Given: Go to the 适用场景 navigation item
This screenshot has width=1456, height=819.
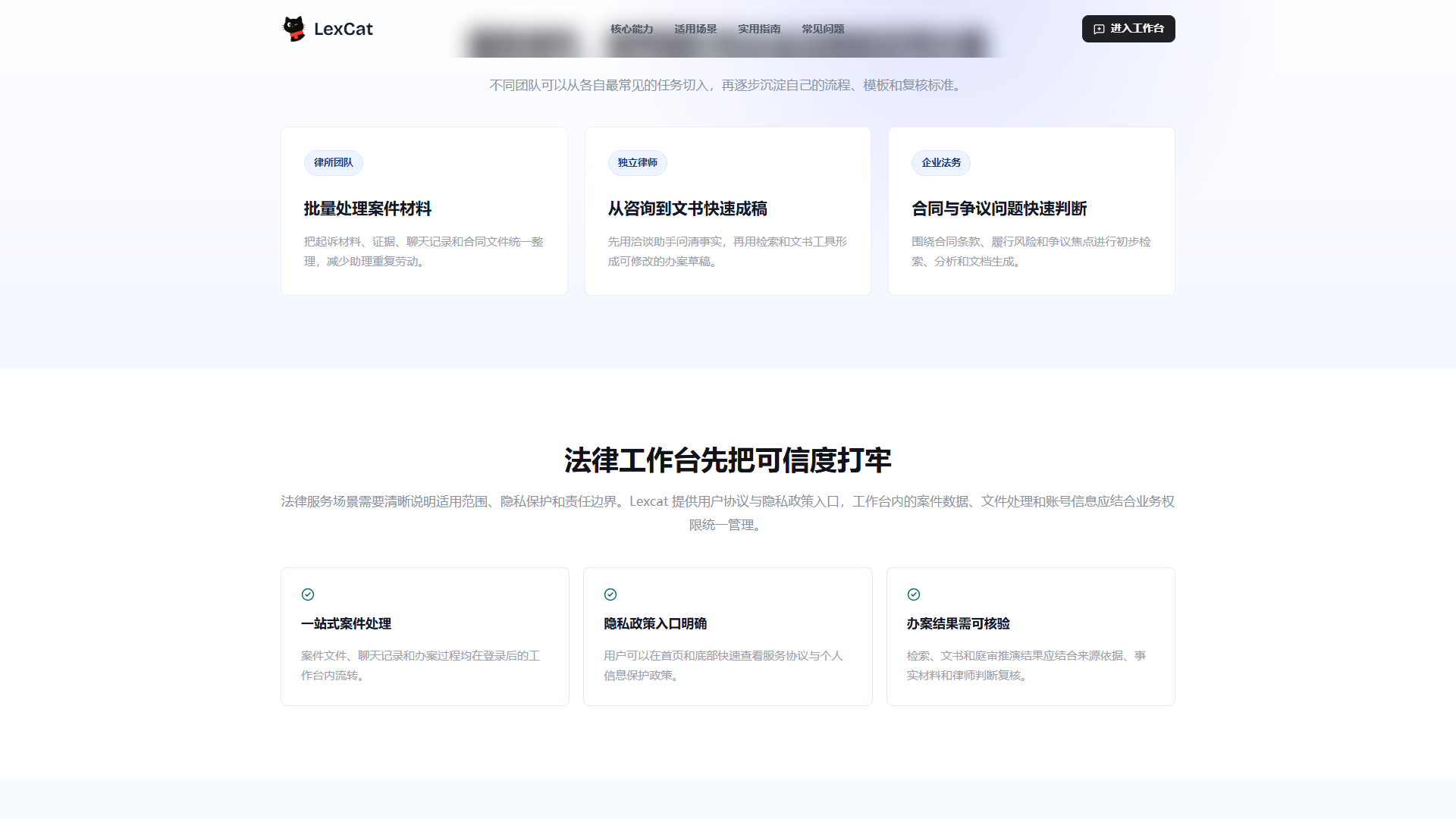Looking at the screenshot, I should pos(695,29).
